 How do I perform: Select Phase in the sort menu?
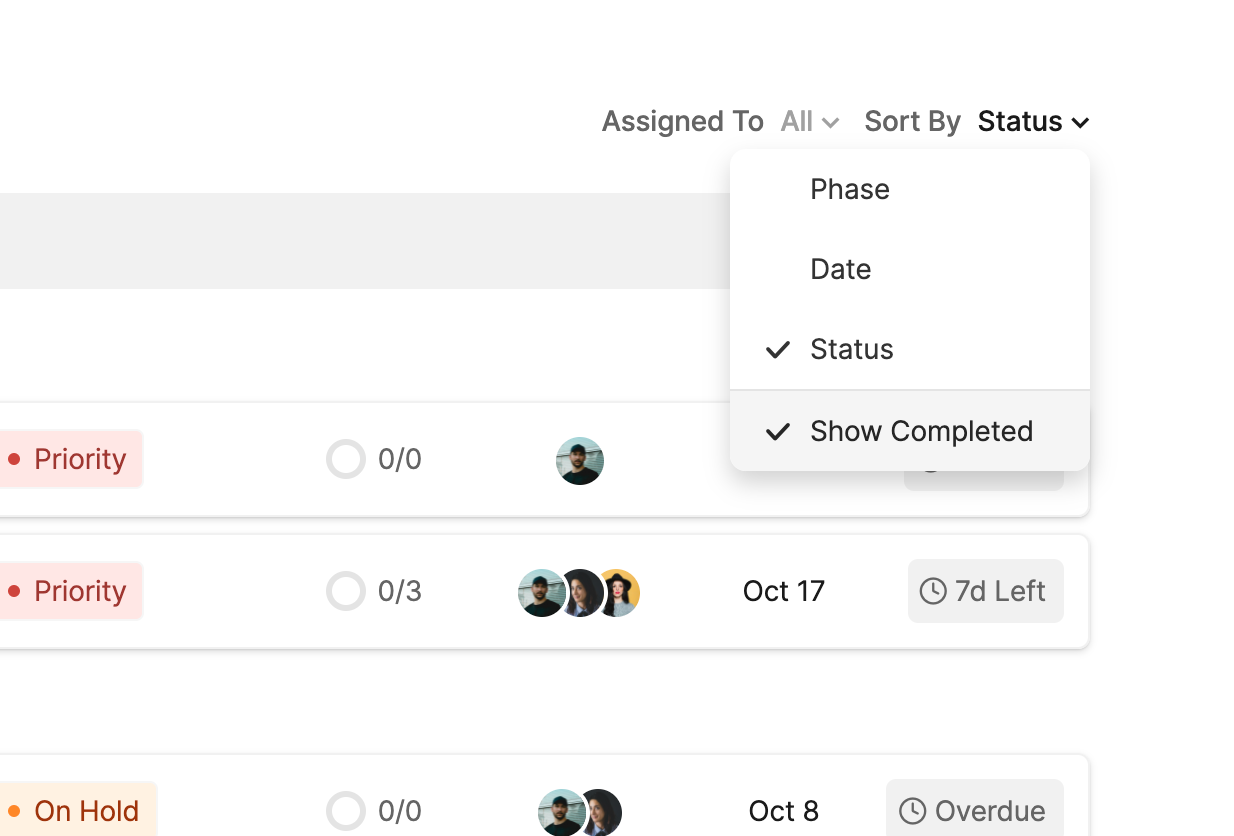coord(850,189)
